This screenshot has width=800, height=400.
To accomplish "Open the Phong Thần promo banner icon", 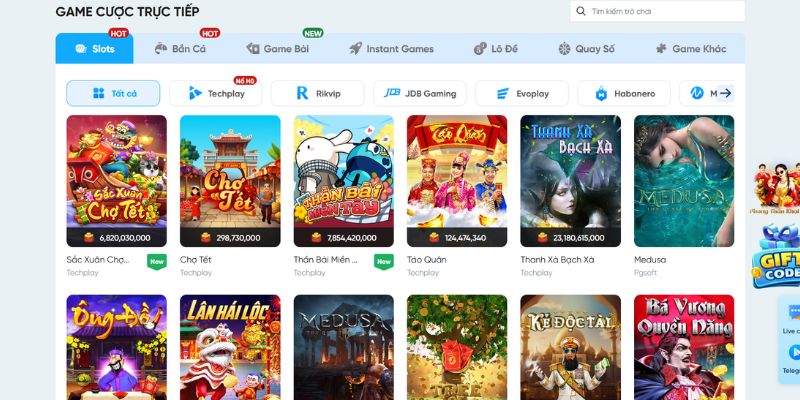I will pyautogui.click(x=777, y=189).
